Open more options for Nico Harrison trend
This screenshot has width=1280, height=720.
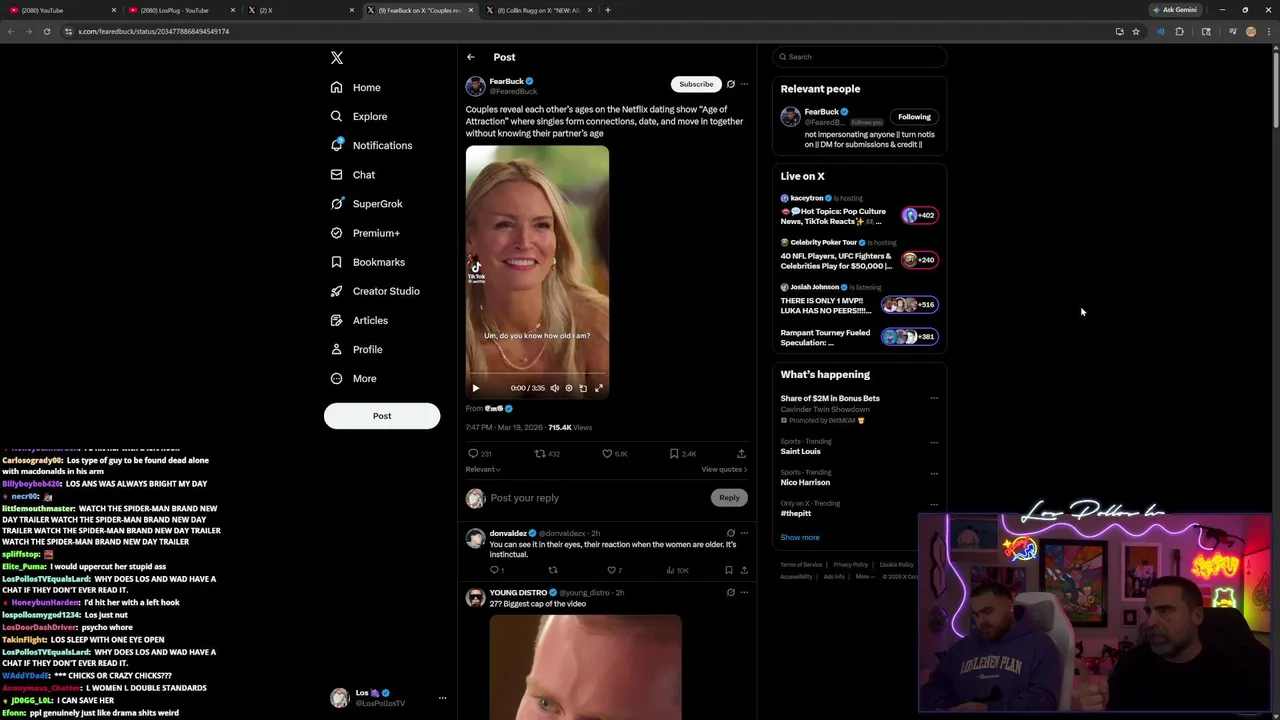tap(934, 473)
